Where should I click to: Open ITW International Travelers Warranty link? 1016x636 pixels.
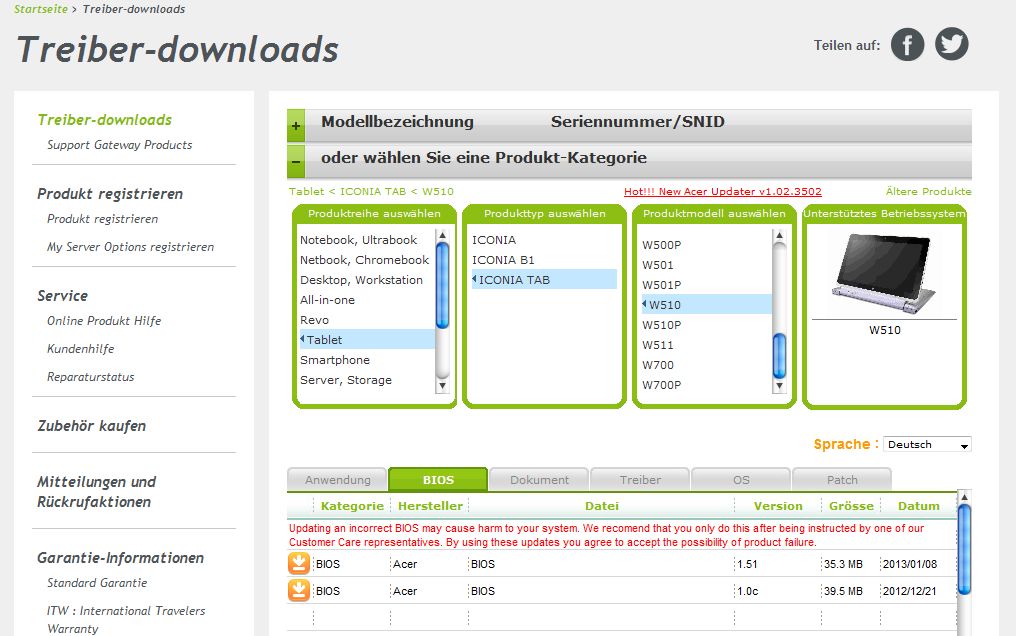pos(126,620)
